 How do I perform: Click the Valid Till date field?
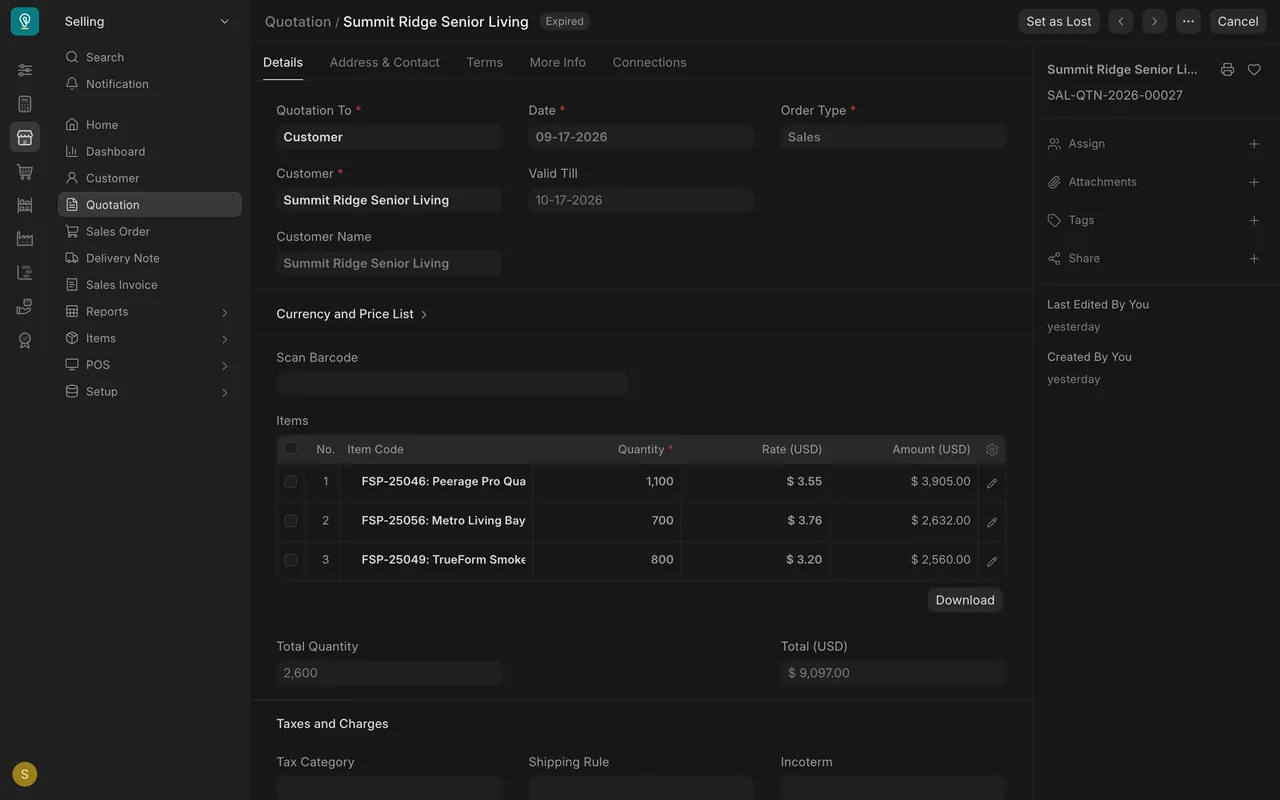[641, 200]
